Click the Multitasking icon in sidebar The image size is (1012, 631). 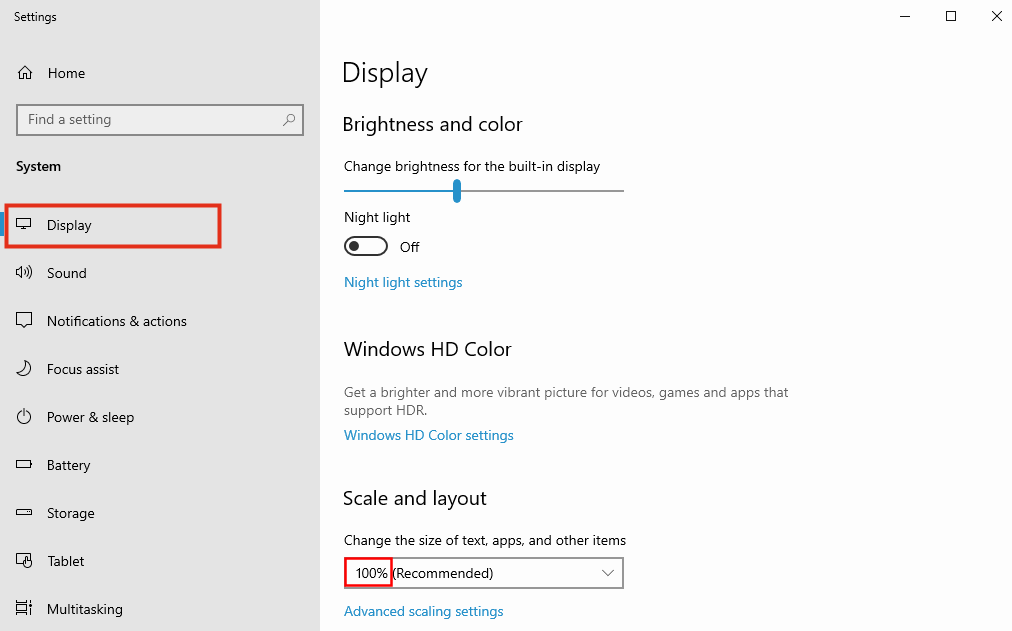click(25, 609)
